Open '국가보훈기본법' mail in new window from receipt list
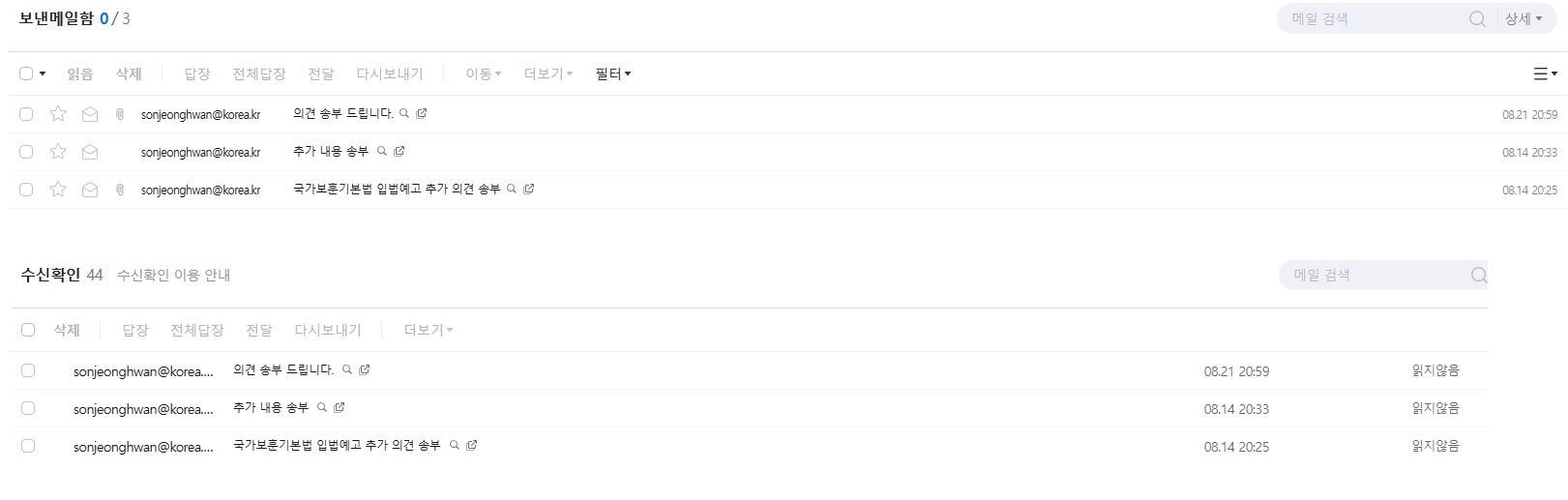The width and height of the screenshot is (1568, 500). click(472, 445)
